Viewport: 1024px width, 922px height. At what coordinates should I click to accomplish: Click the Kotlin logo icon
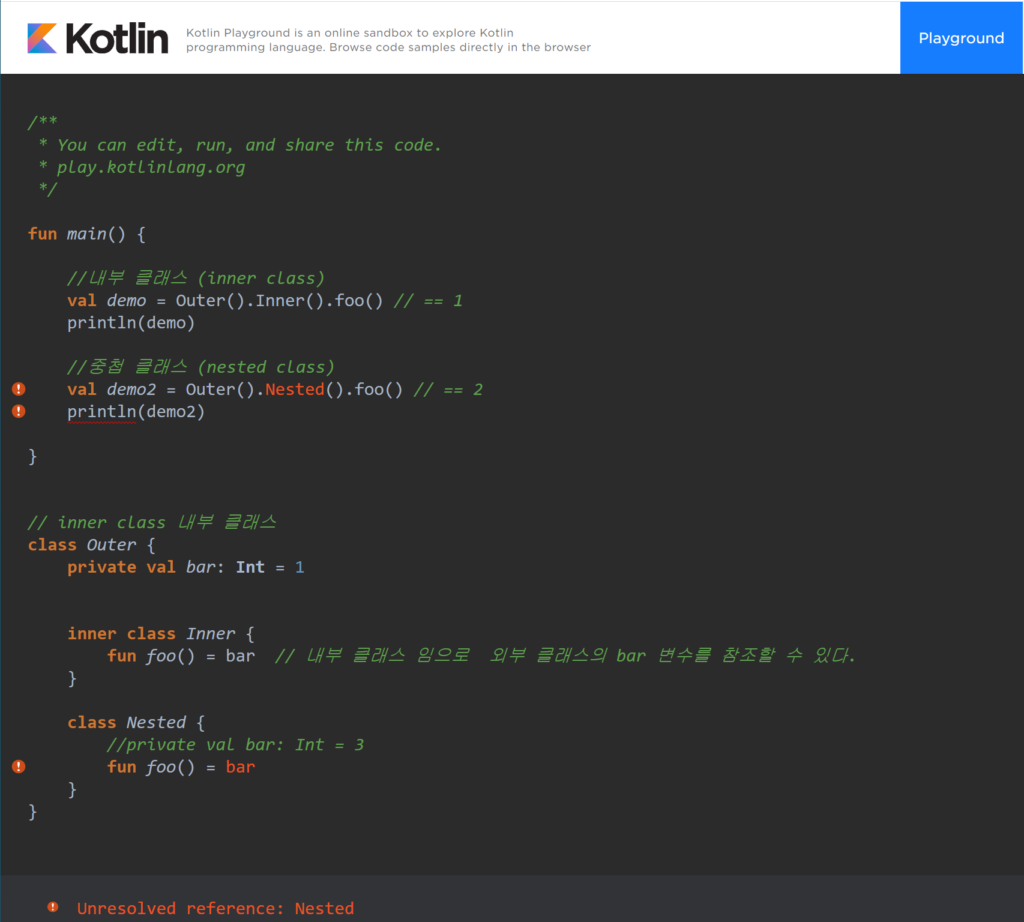tap(42, 38)
